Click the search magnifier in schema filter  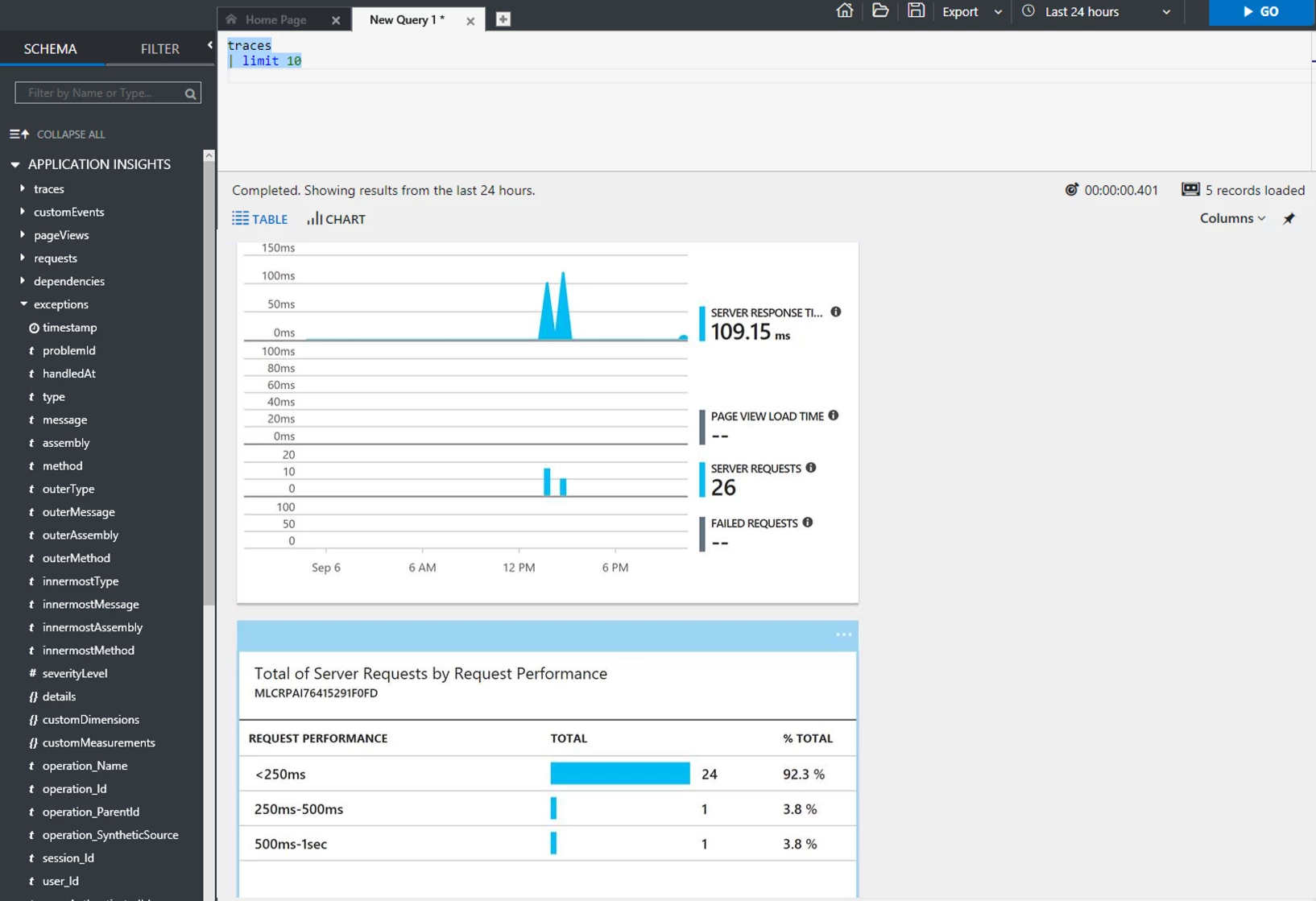tap(190, 93)
